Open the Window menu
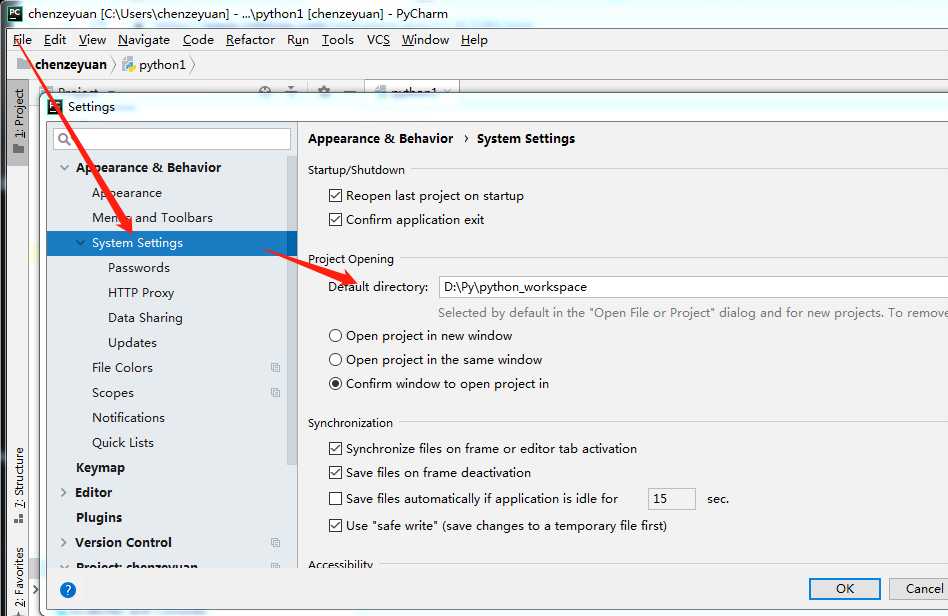 pos(425,40)
